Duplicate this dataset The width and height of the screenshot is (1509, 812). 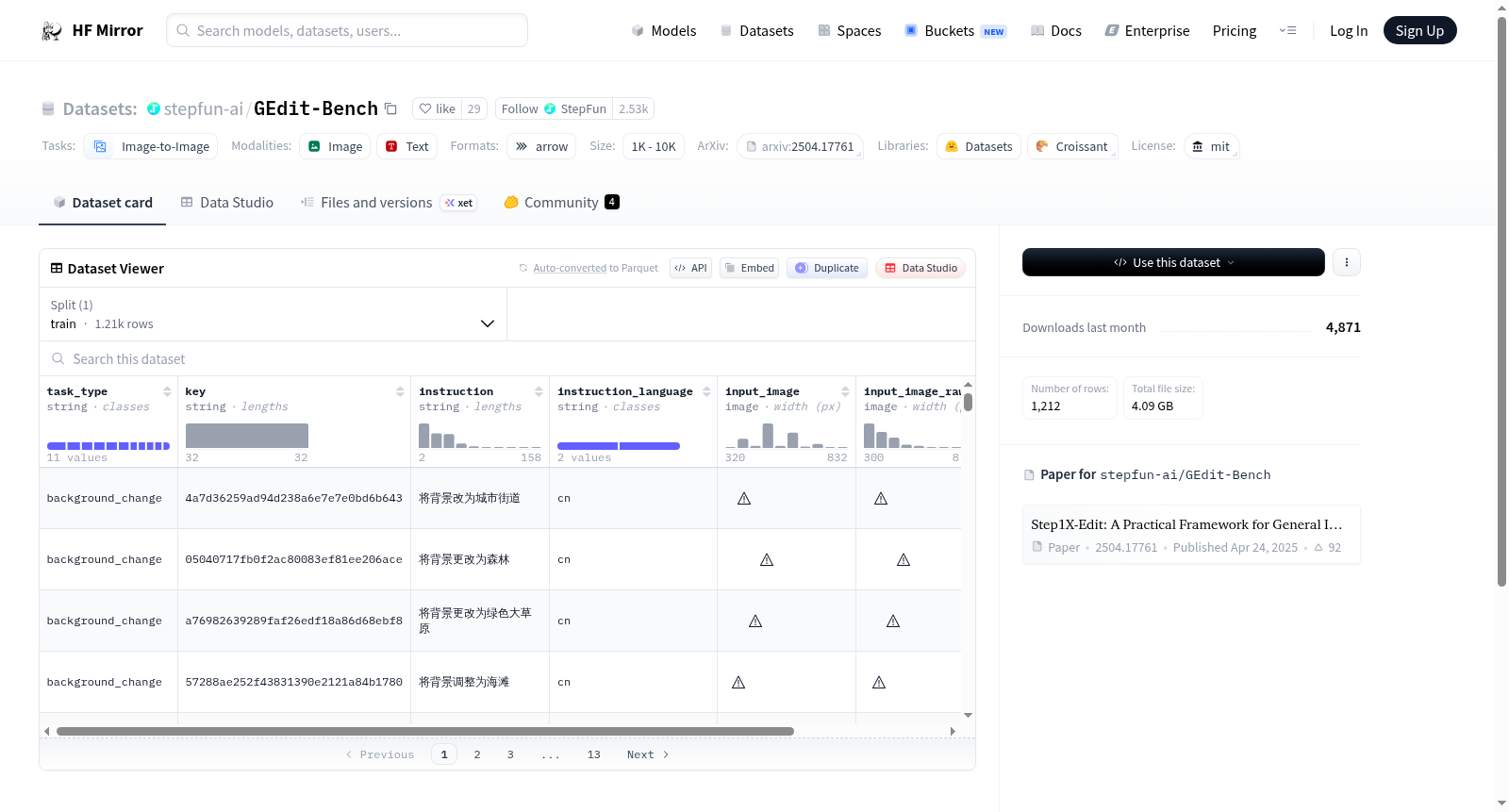click(827, 268)
